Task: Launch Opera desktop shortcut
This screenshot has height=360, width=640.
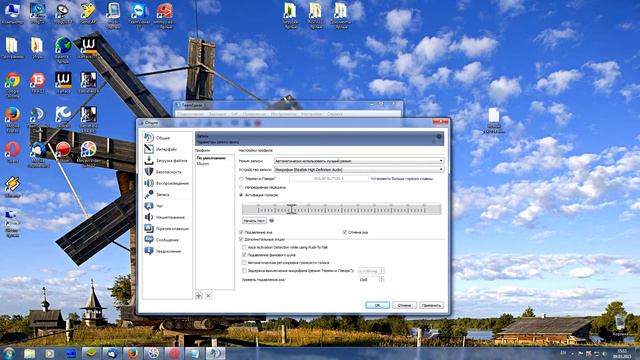Action: [12, 153]
